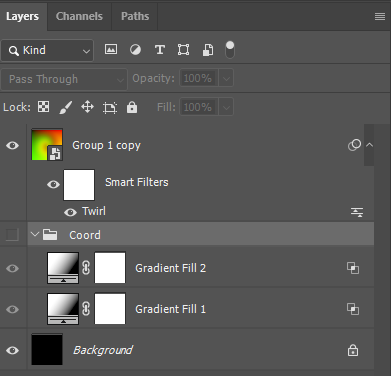Hide the Background layer
Image resolution: width=391 pixels, height=376 pixels.
click(13, 350)
